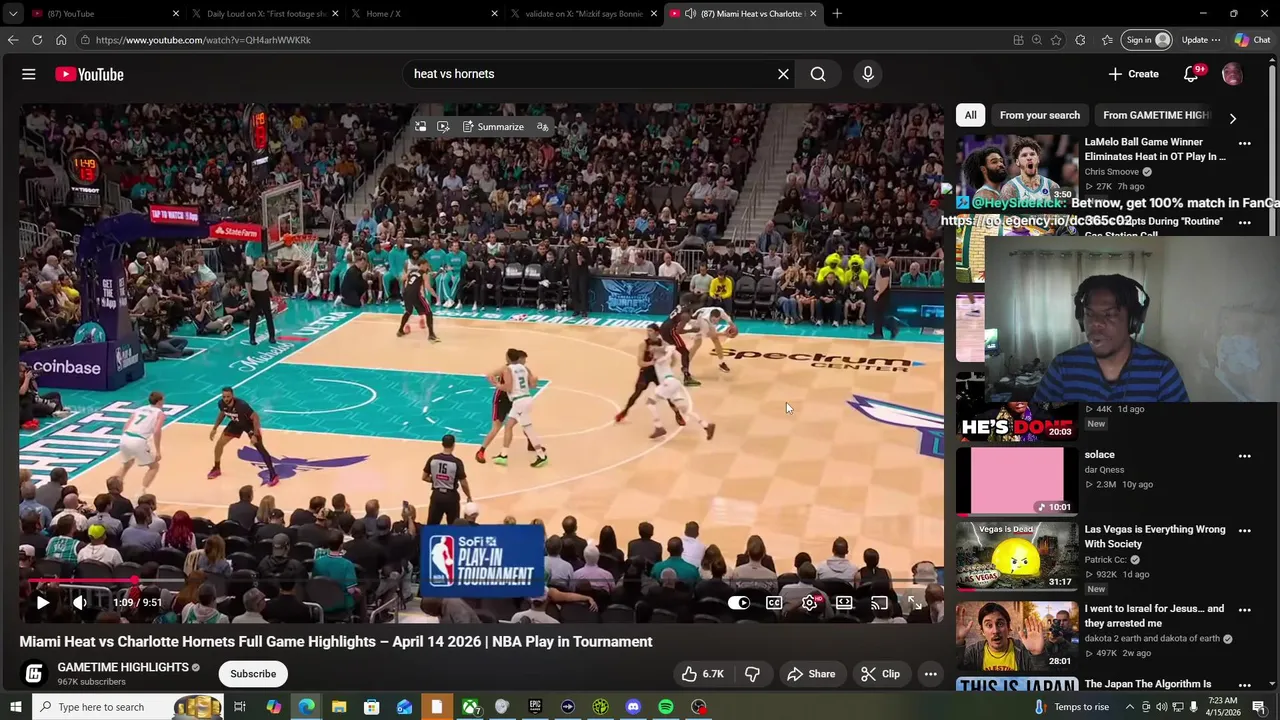Click the Create button

[x=1133, y=74]
